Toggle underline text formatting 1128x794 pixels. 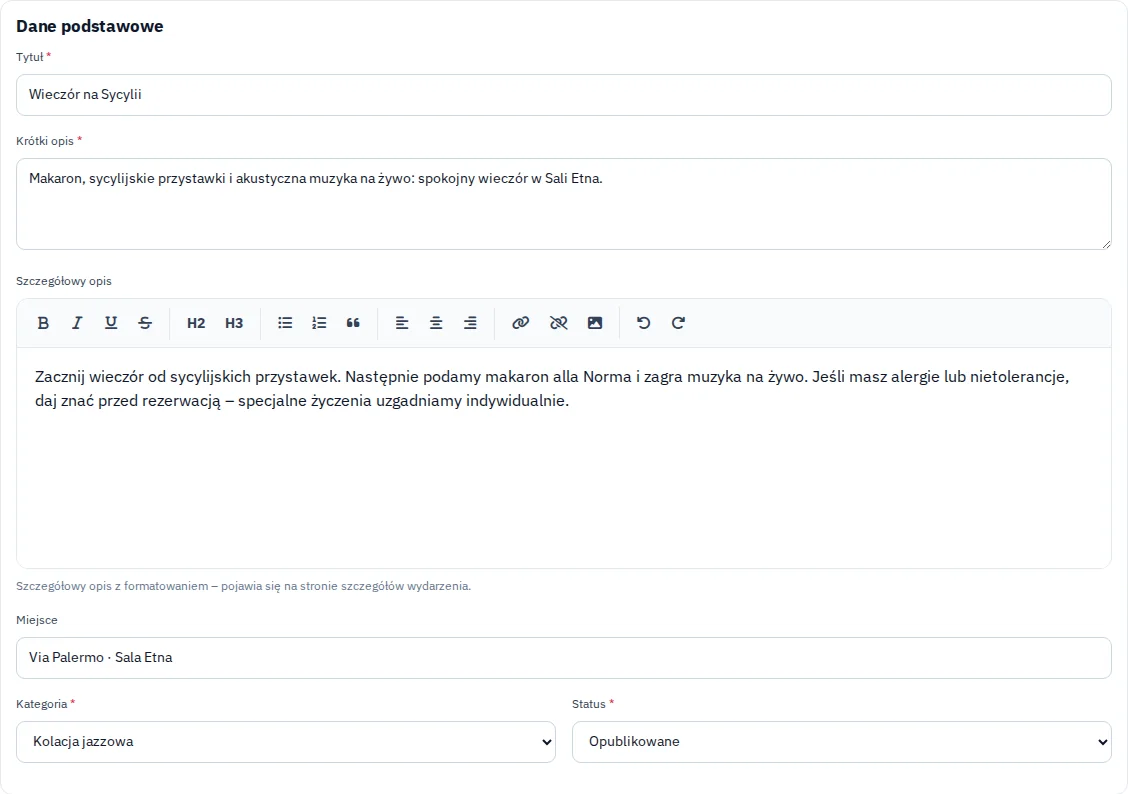pos(111,323)
